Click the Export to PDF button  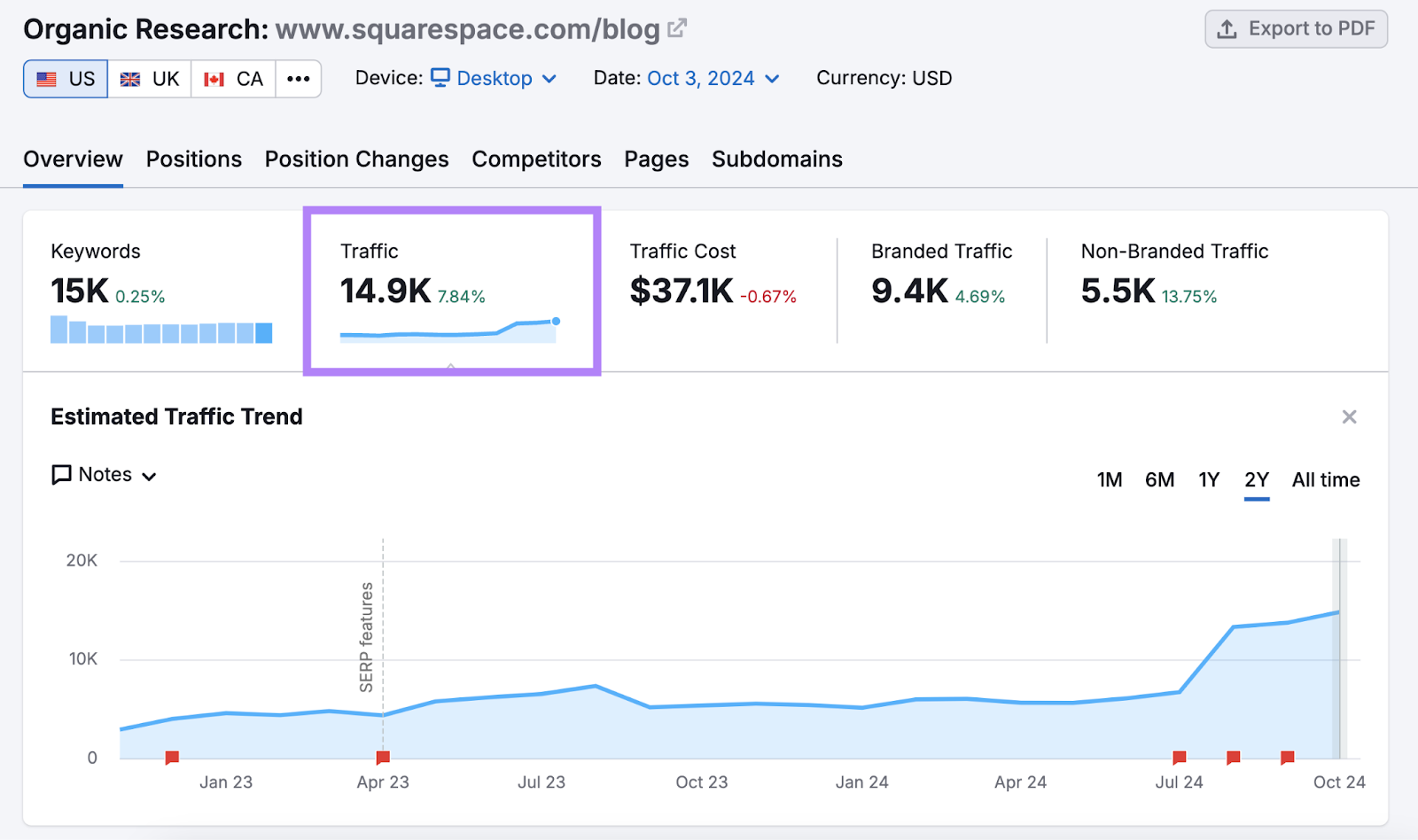1296,28
